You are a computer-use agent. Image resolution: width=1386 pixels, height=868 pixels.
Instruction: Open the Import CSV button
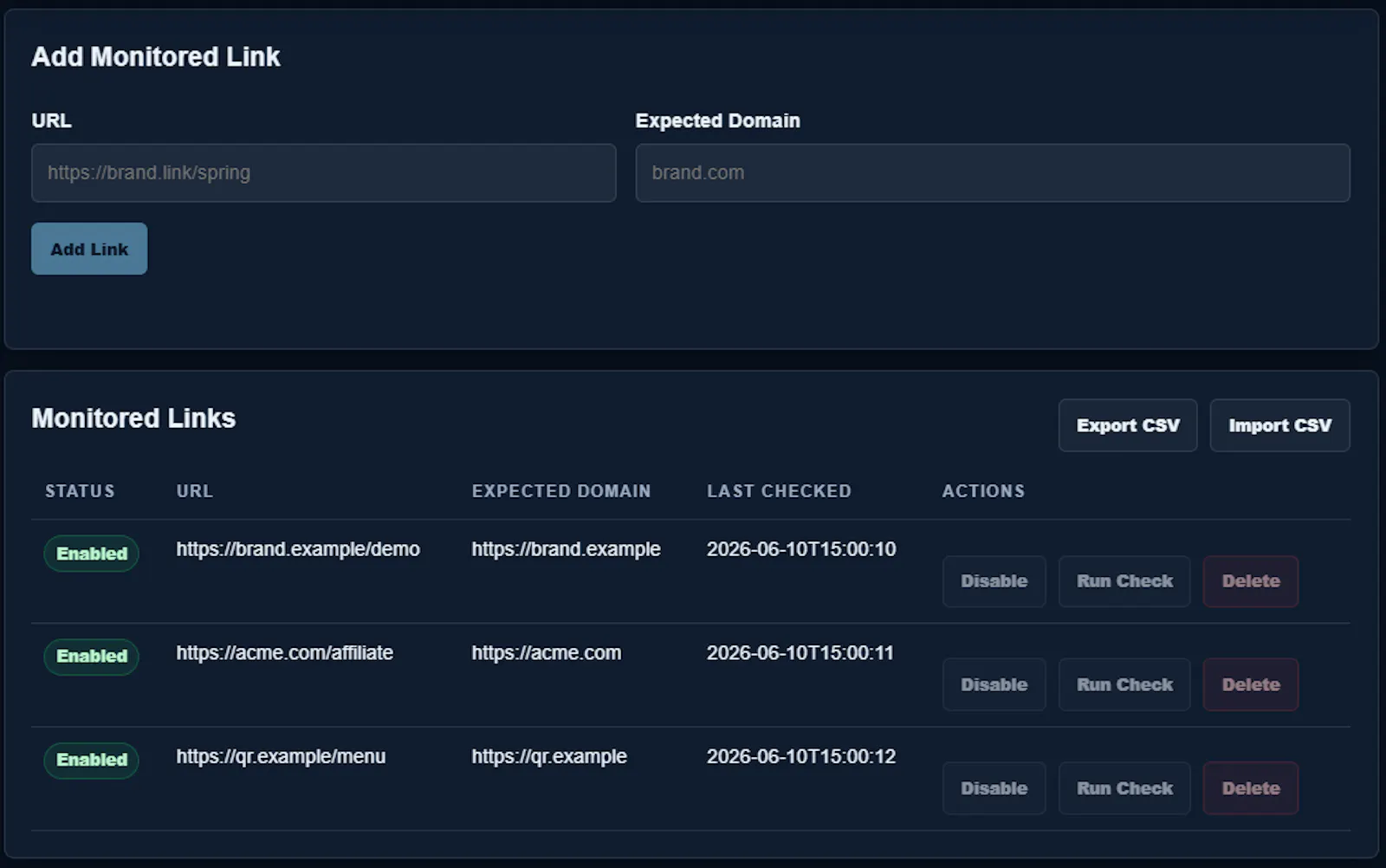point(1279,425)
